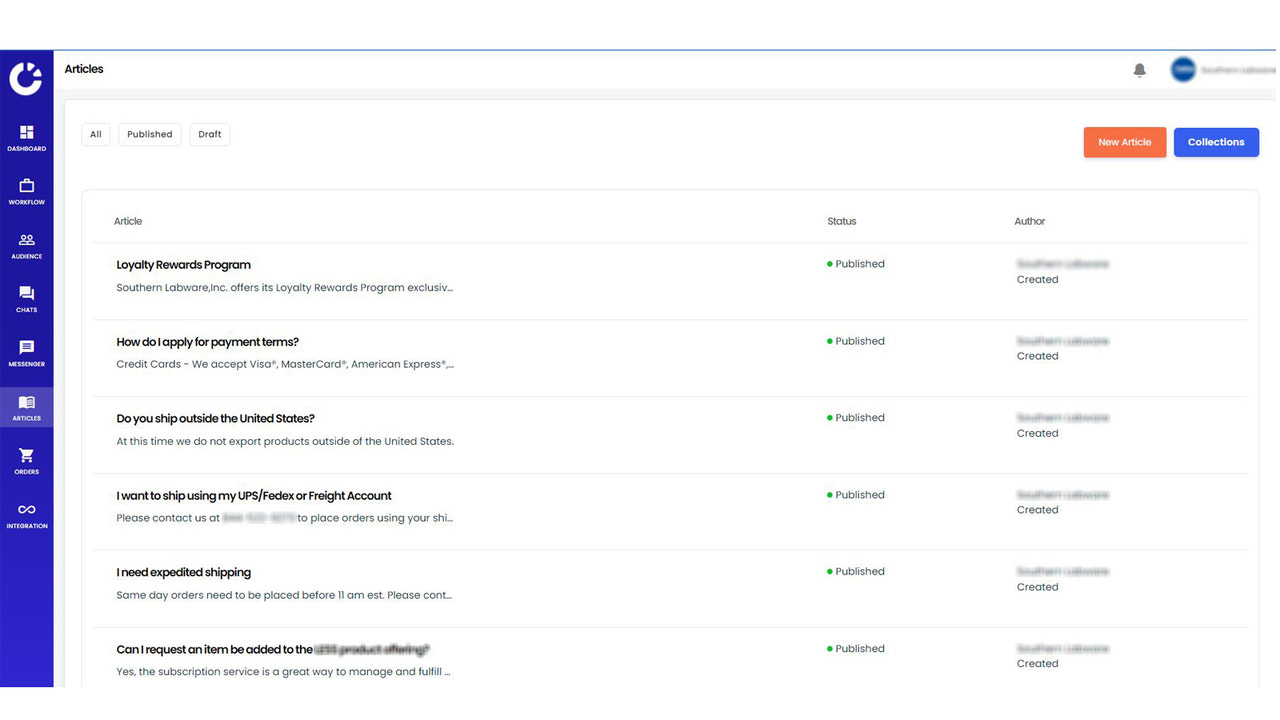Select the Articles sidebar icon

click(27, 408)
